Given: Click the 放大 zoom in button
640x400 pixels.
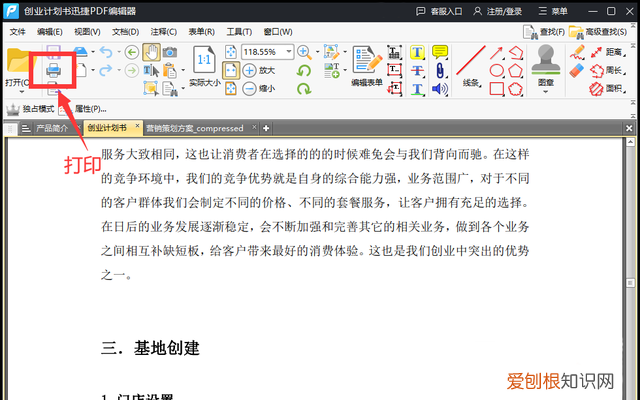Looking at the screenshot, I should 258,70.
